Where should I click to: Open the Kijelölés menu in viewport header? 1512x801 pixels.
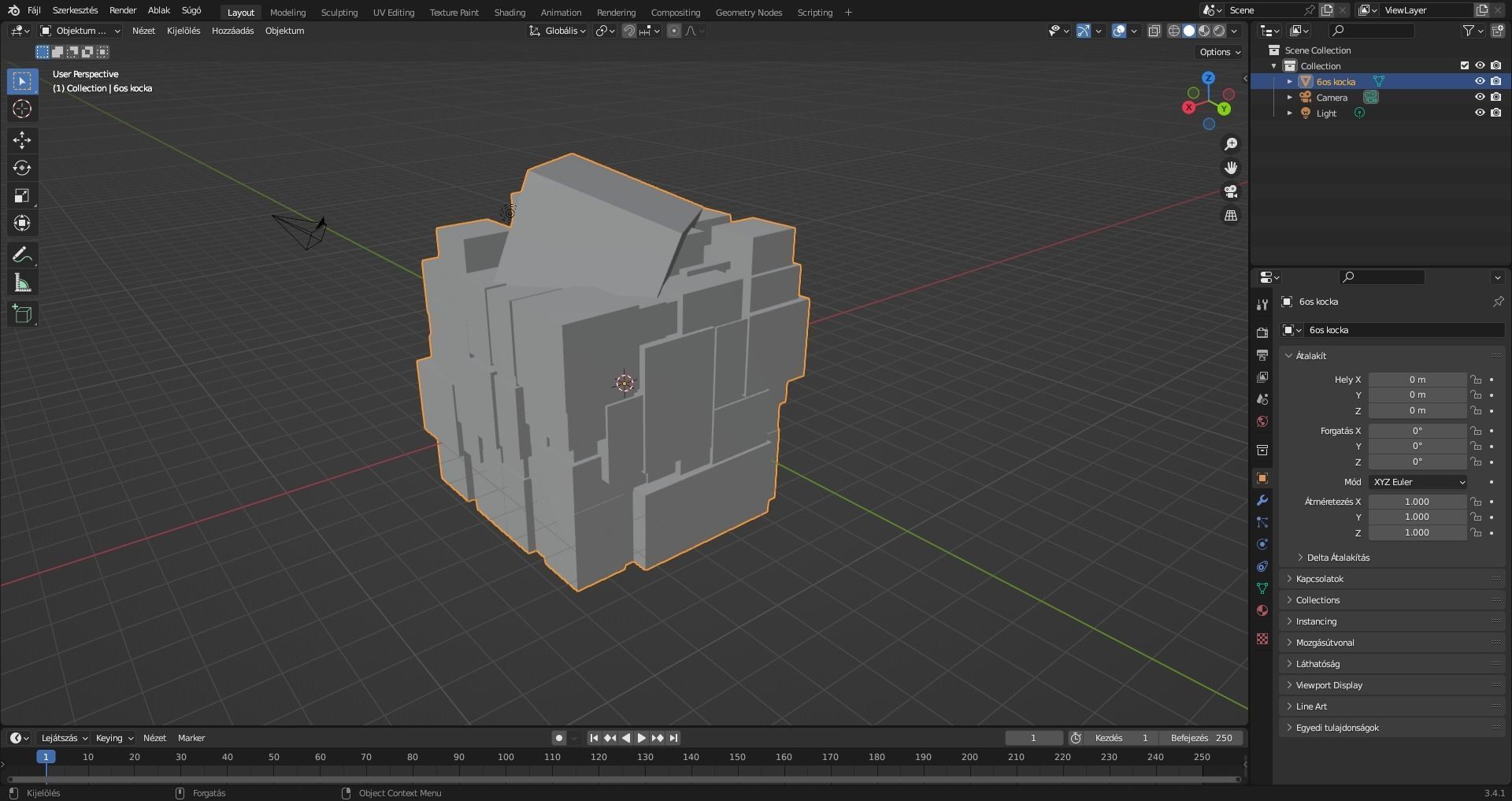(183, 31)
